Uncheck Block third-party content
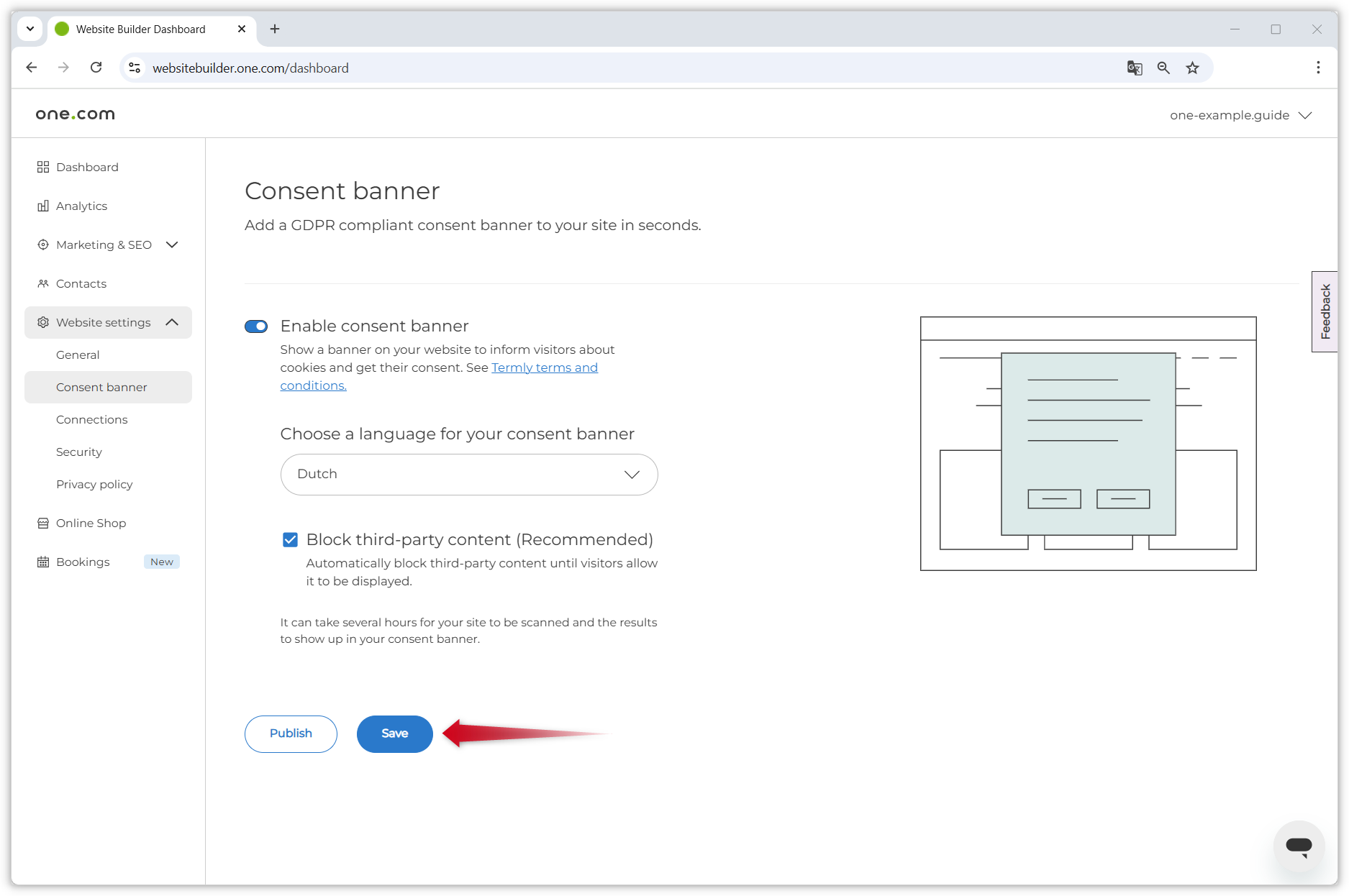 click(x=290, y=539)
